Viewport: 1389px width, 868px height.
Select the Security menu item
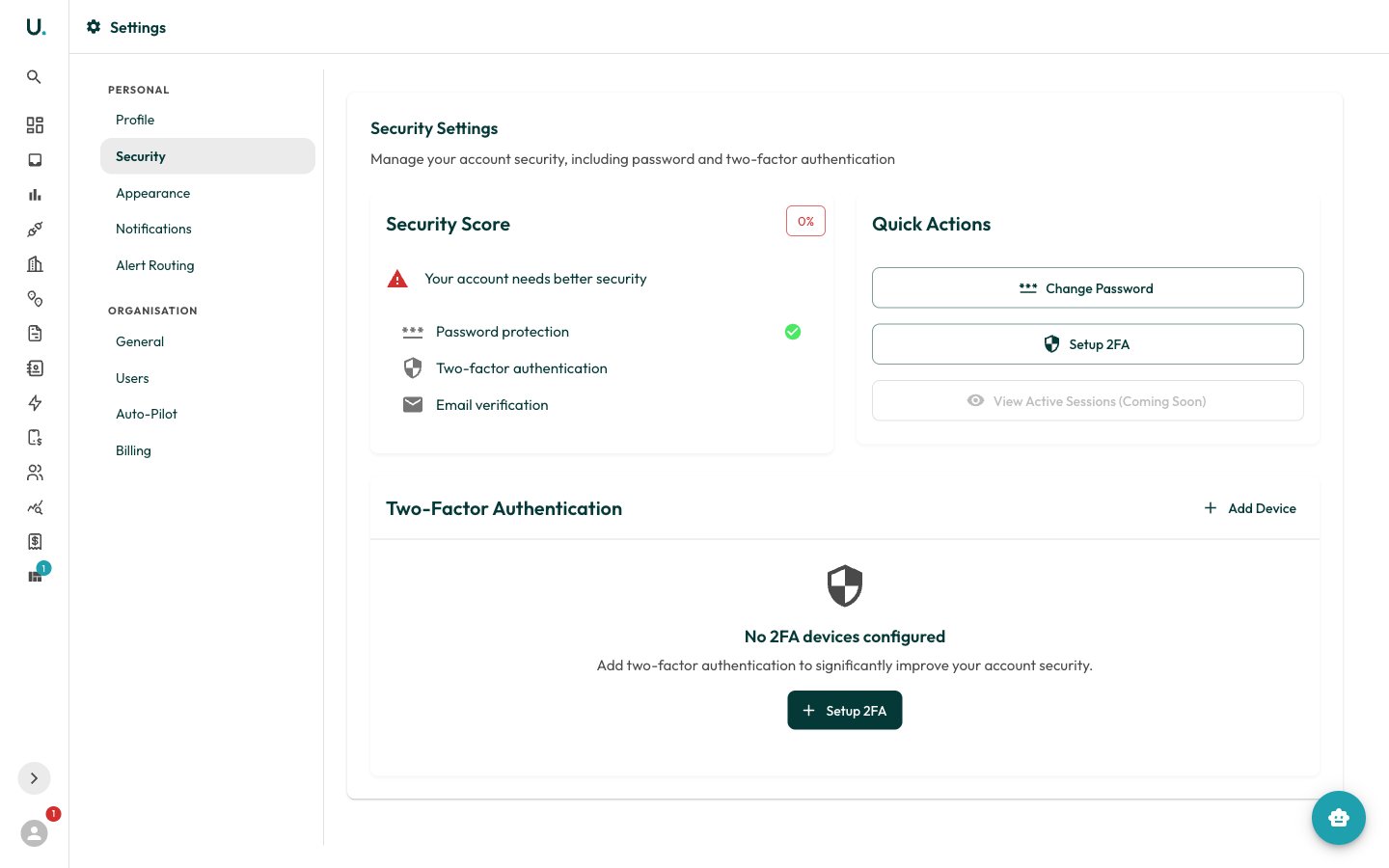(207, 156)
